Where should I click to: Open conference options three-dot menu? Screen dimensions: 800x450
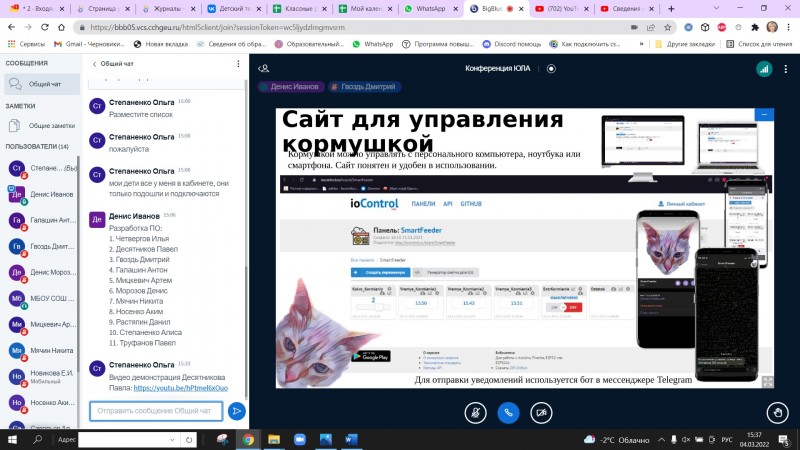[786, 68]
